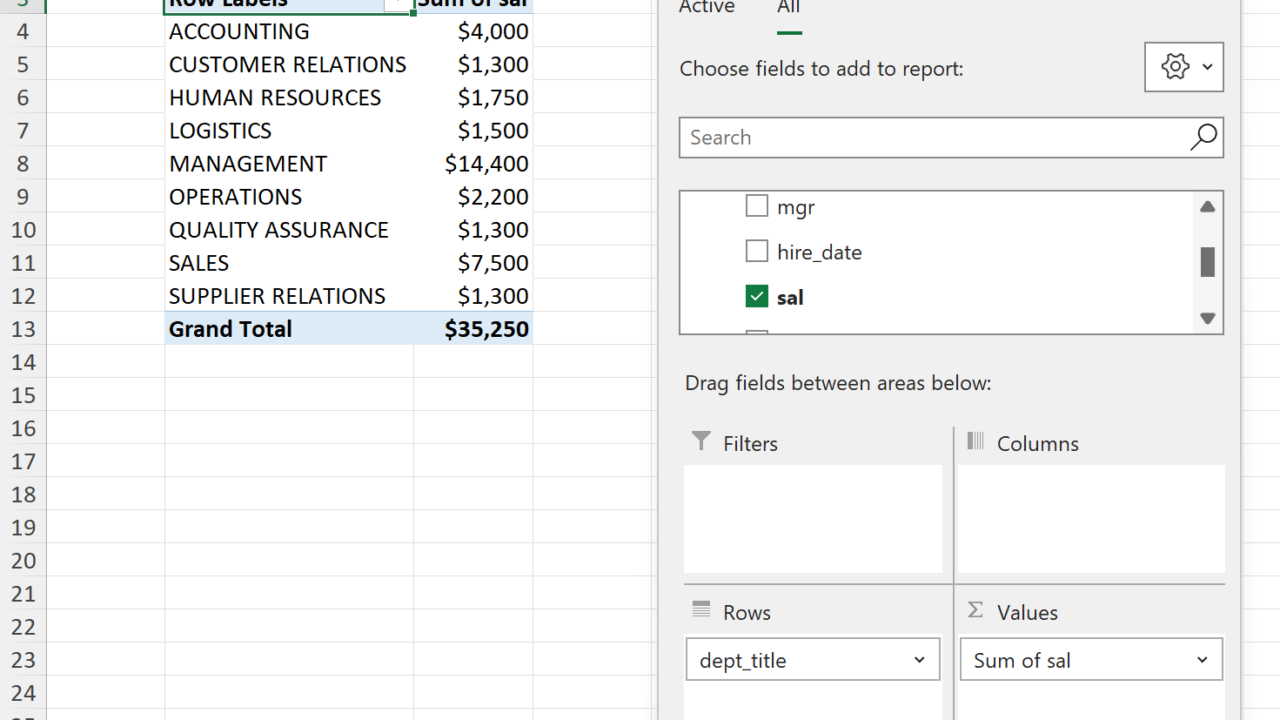The height and width of the screenshot is (720, 1280).
Task: Click the Filters funnel icon
Action: point(701,442)
